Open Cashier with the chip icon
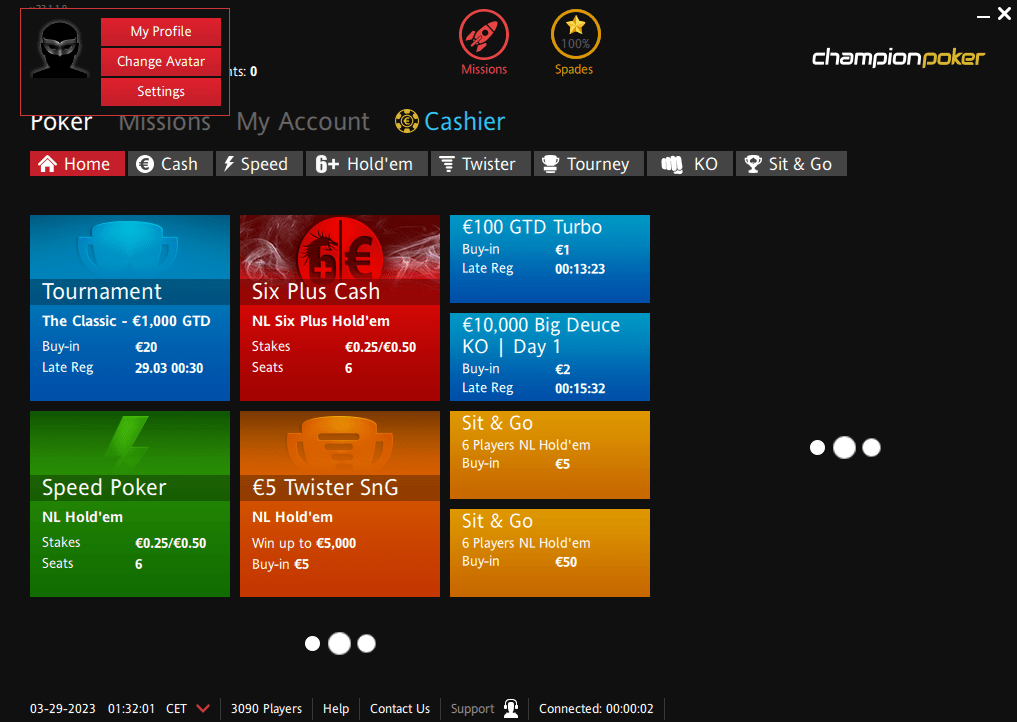The height and width of the screenshot is (722, 1017). (x=450, y=121)
